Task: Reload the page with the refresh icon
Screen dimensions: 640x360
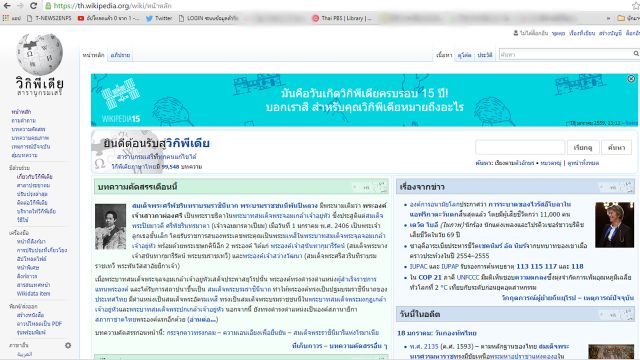Action: pos(33,6)
